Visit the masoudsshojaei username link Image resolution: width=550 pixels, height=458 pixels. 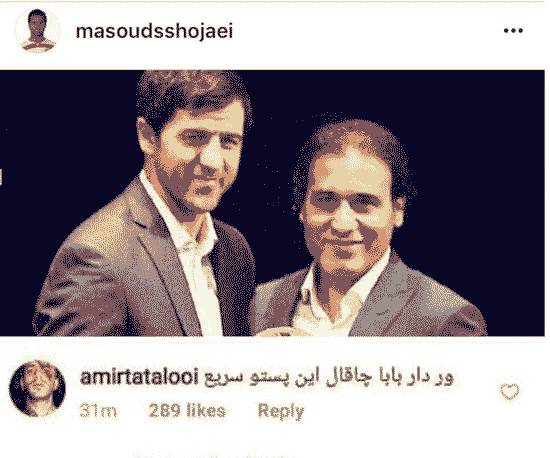154,31
